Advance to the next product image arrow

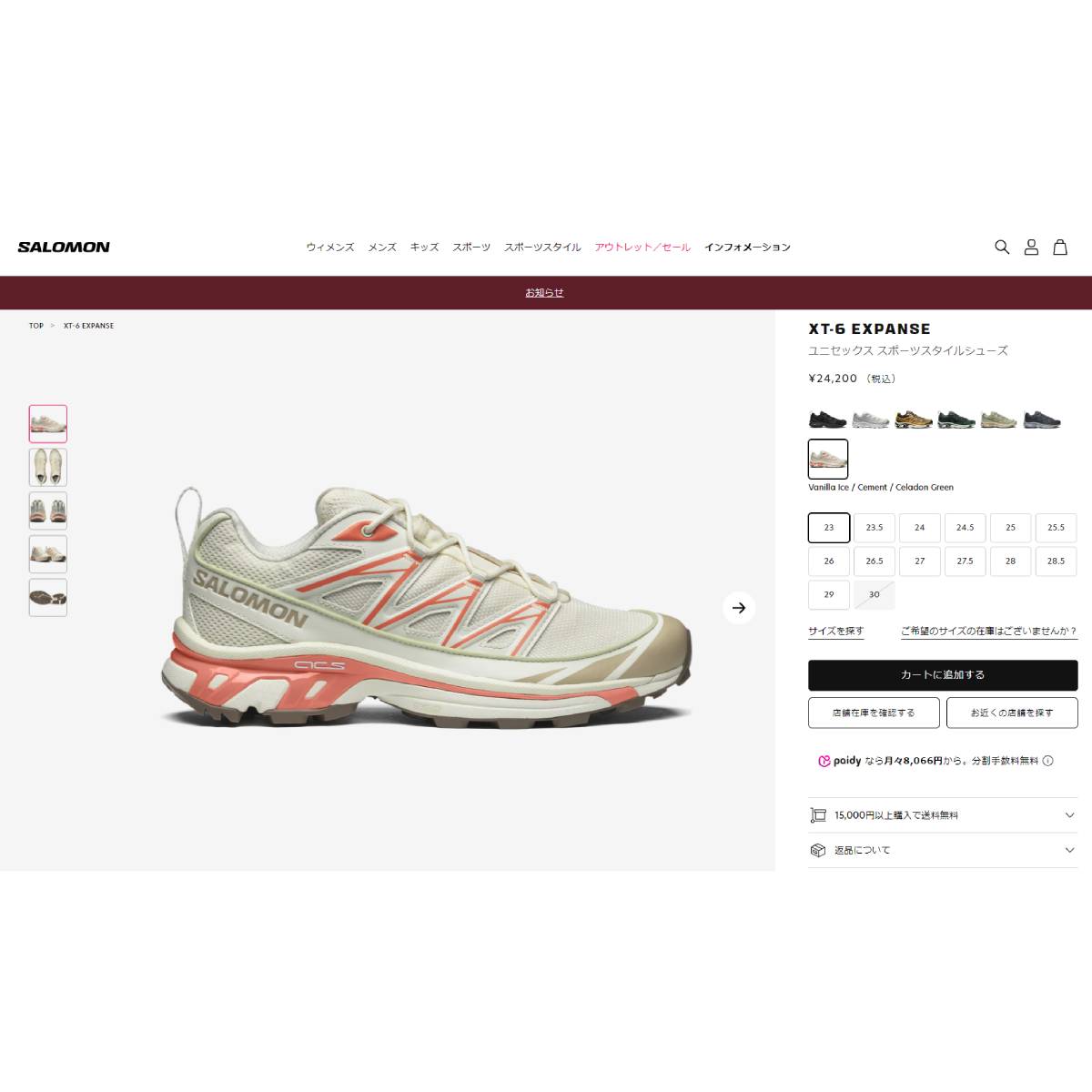(739, 608)
